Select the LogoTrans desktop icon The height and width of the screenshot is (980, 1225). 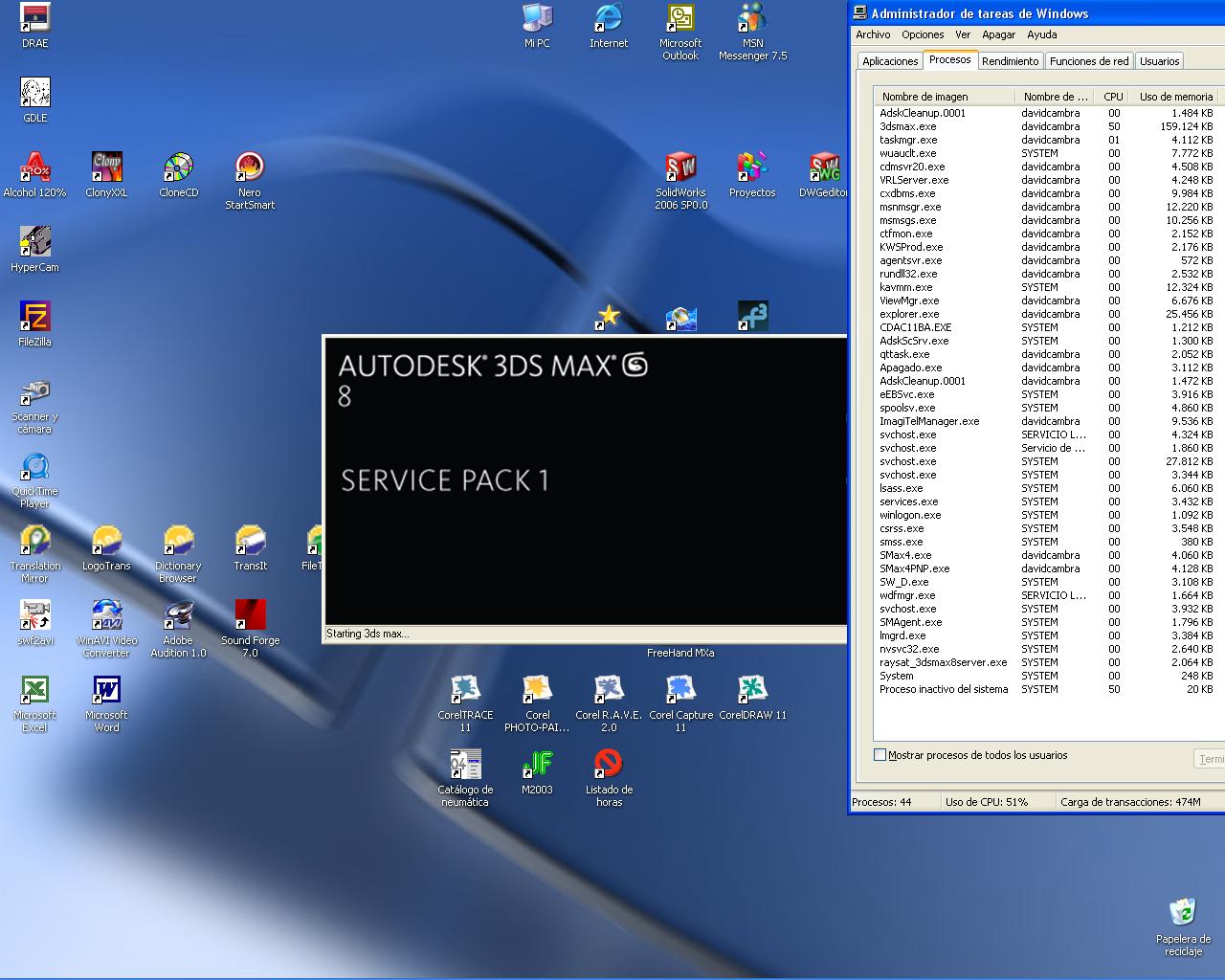point(106,548)
